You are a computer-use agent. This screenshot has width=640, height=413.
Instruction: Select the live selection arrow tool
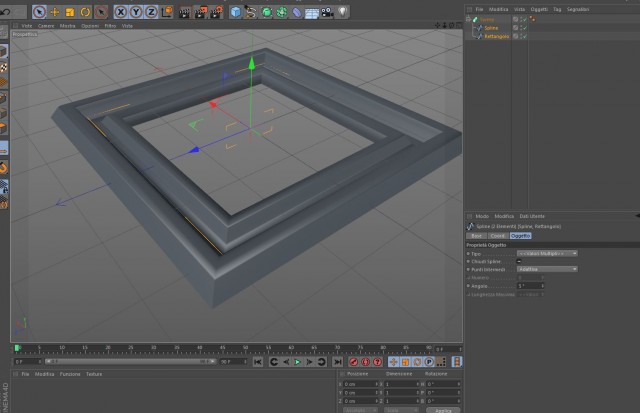tap(39, 12)
